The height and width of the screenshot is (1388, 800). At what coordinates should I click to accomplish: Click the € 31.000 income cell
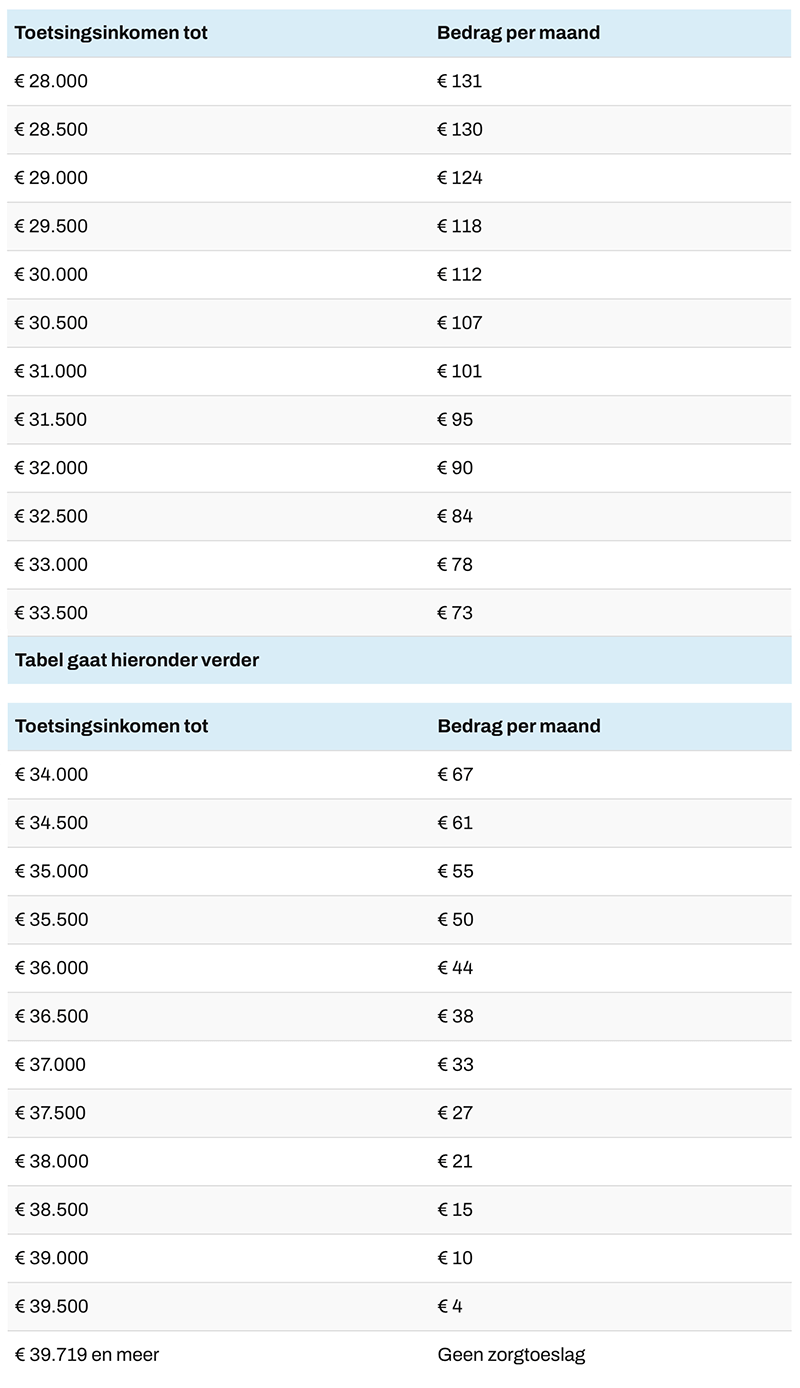coord(51,371)
